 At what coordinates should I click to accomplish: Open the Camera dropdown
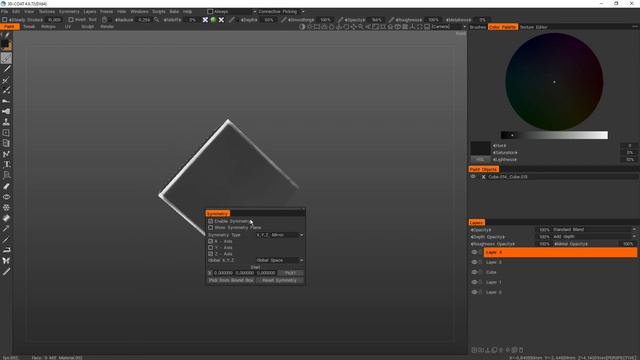coord(449,27)
